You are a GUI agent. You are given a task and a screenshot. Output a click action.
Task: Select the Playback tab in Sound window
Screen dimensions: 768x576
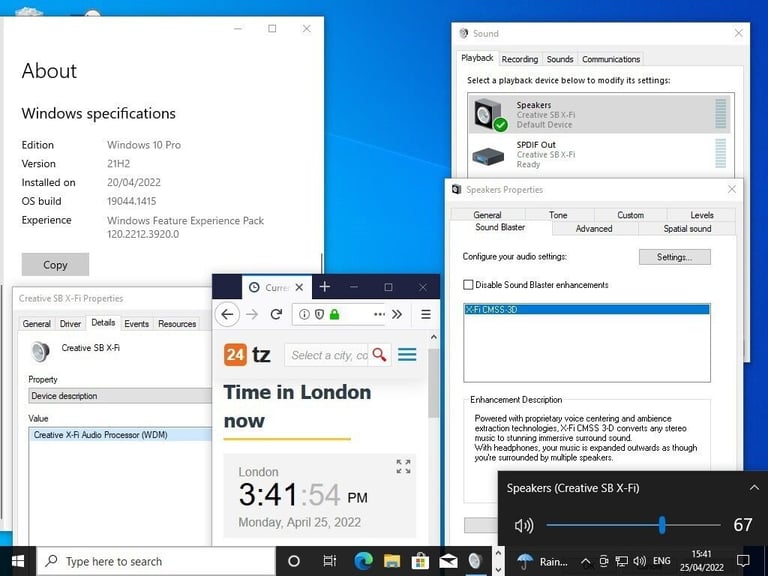click(477, 58)
